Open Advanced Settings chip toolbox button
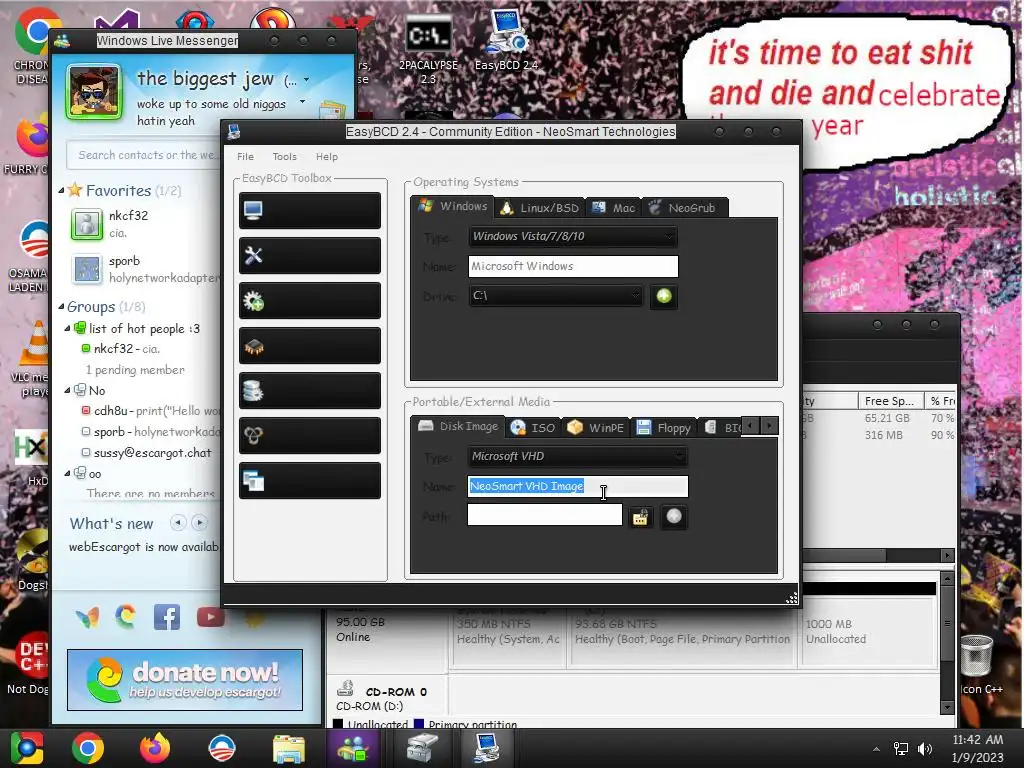Viewport: 1024px width, 768px height. point(310,345)
